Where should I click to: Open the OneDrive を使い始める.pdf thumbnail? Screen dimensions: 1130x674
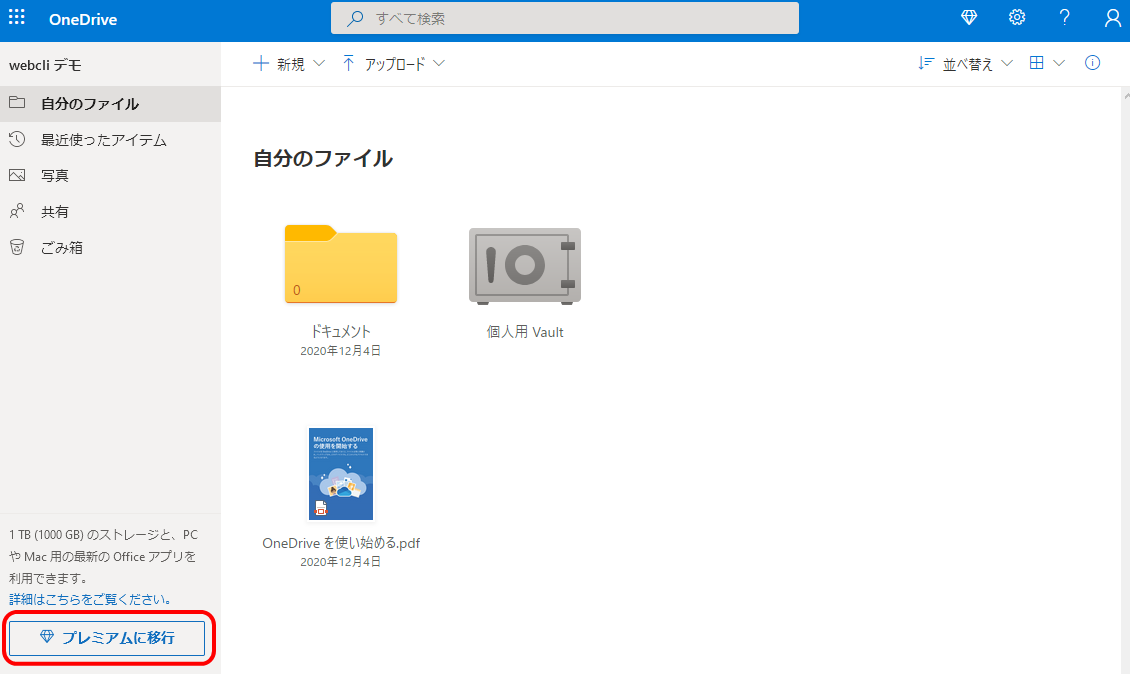341,474
